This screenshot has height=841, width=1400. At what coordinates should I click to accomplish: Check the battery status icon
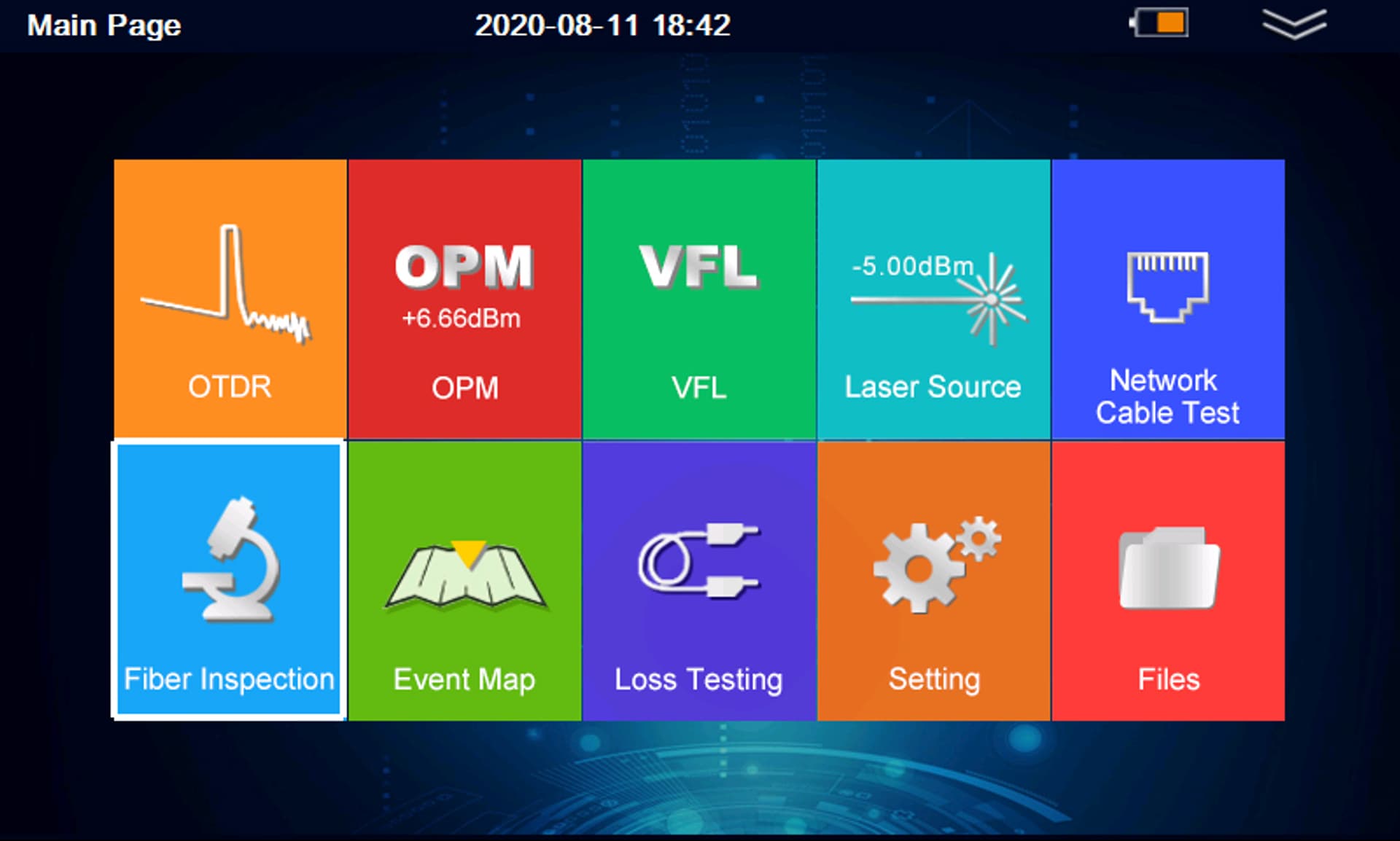(x=1159, y=23)
